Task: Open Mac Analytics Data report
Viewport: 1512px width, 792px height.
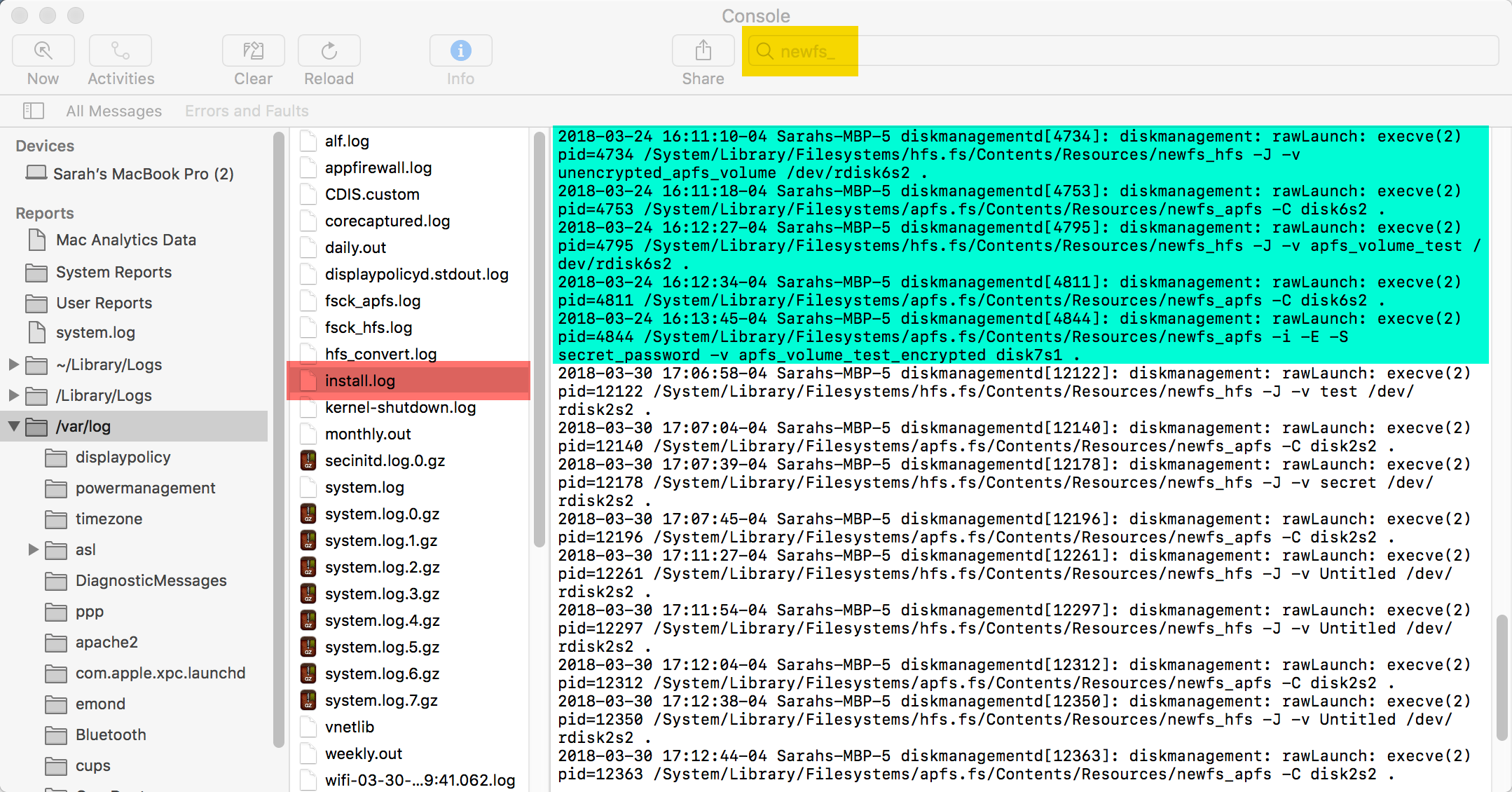Action: point(113,240)
